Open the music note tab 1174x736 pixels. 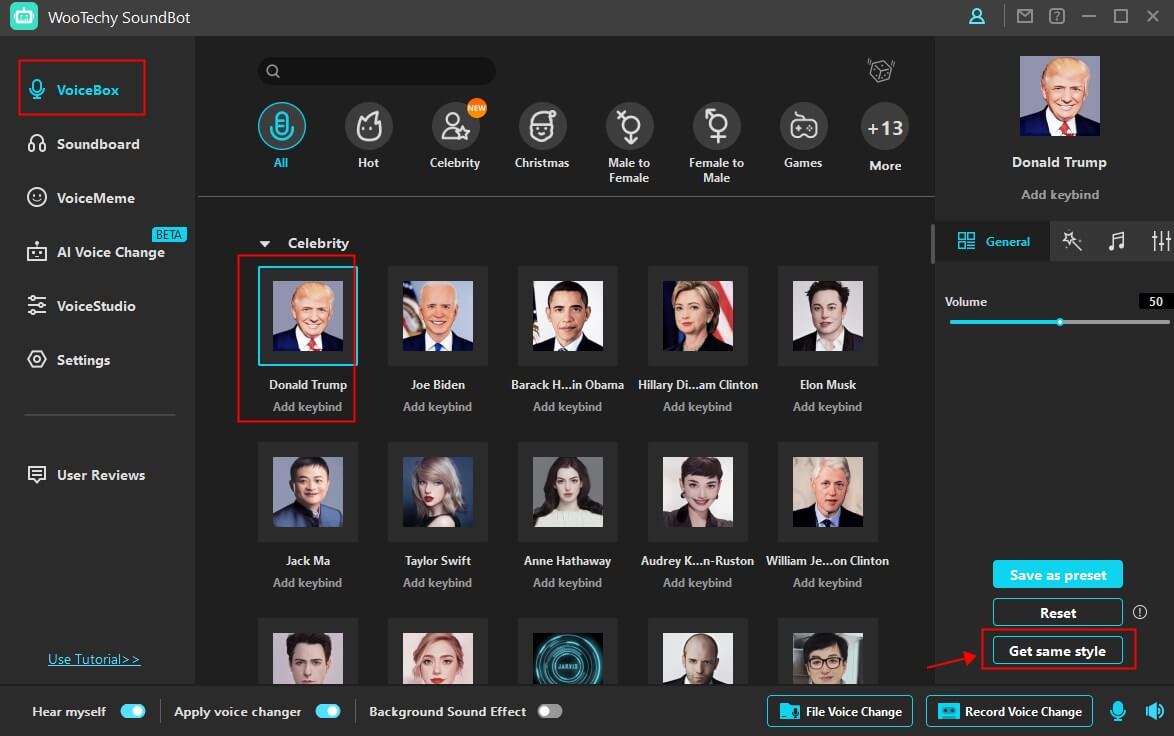[1116, 241]
